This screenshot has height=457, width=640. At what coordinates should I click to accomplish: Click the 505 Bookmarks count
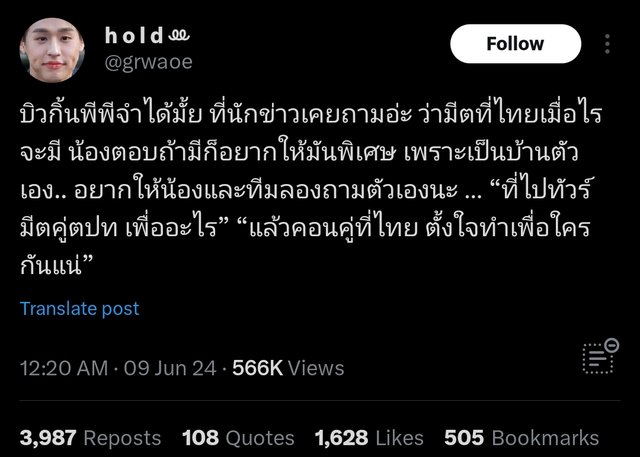(x=522, y=438)
